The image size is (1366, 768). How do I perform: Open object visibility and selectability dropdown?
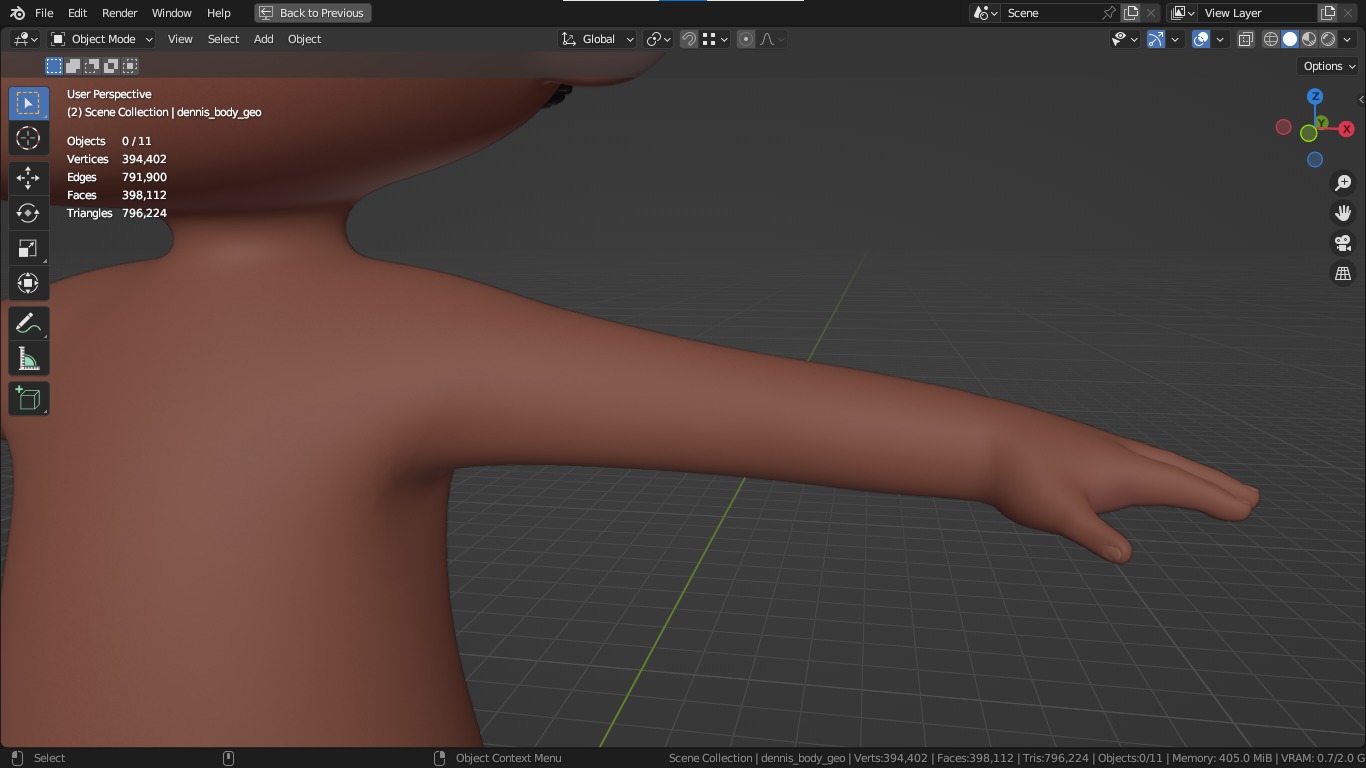click(1125, 39)
